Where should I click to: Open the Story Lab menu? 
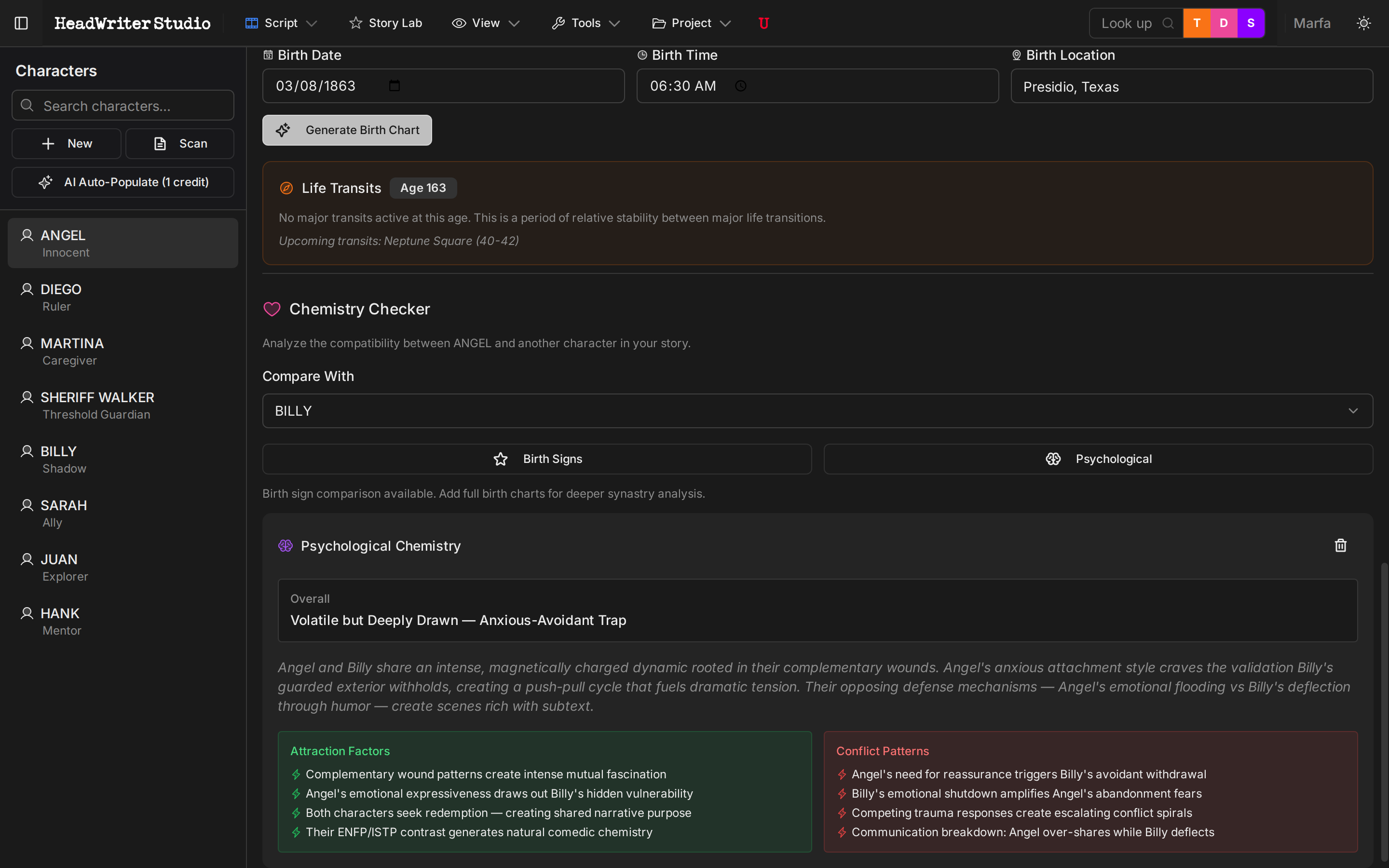386,23
